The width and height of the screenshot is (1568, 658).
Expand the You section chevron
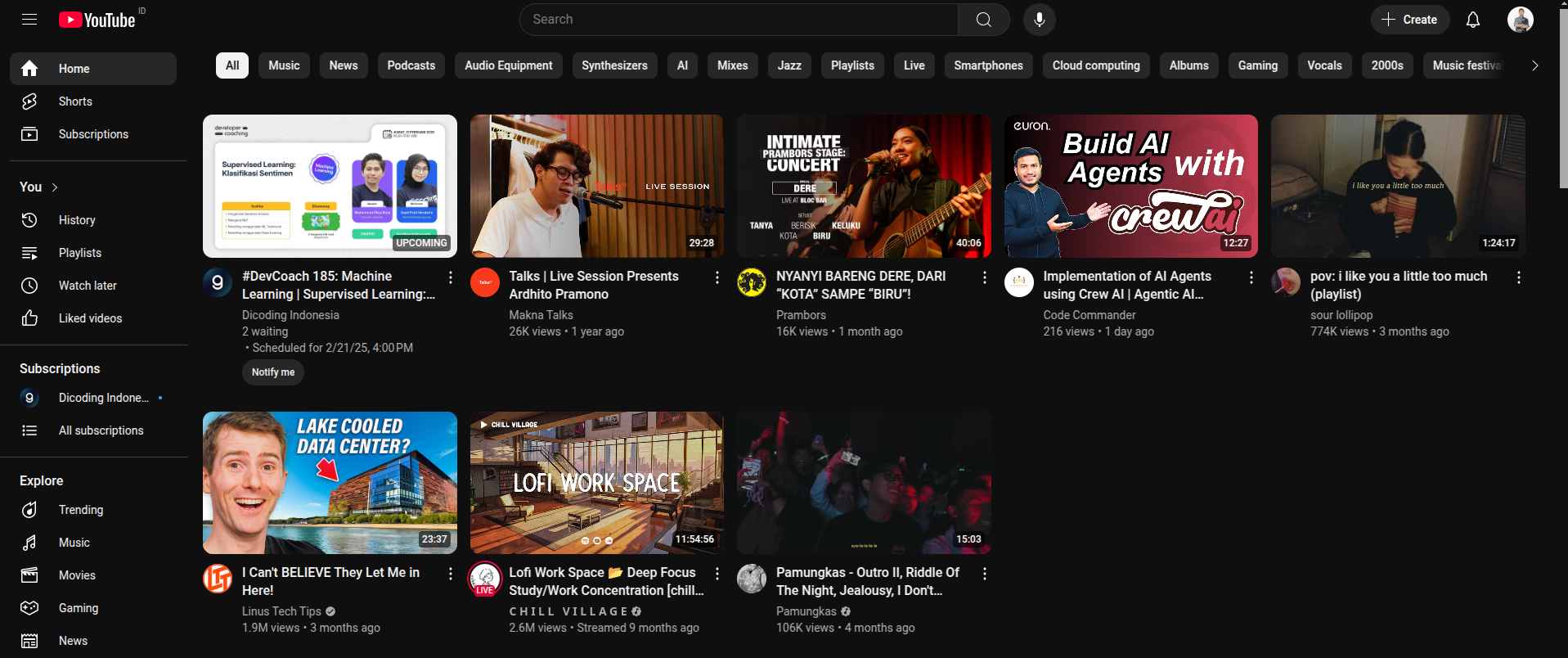(x=55, y=187)
